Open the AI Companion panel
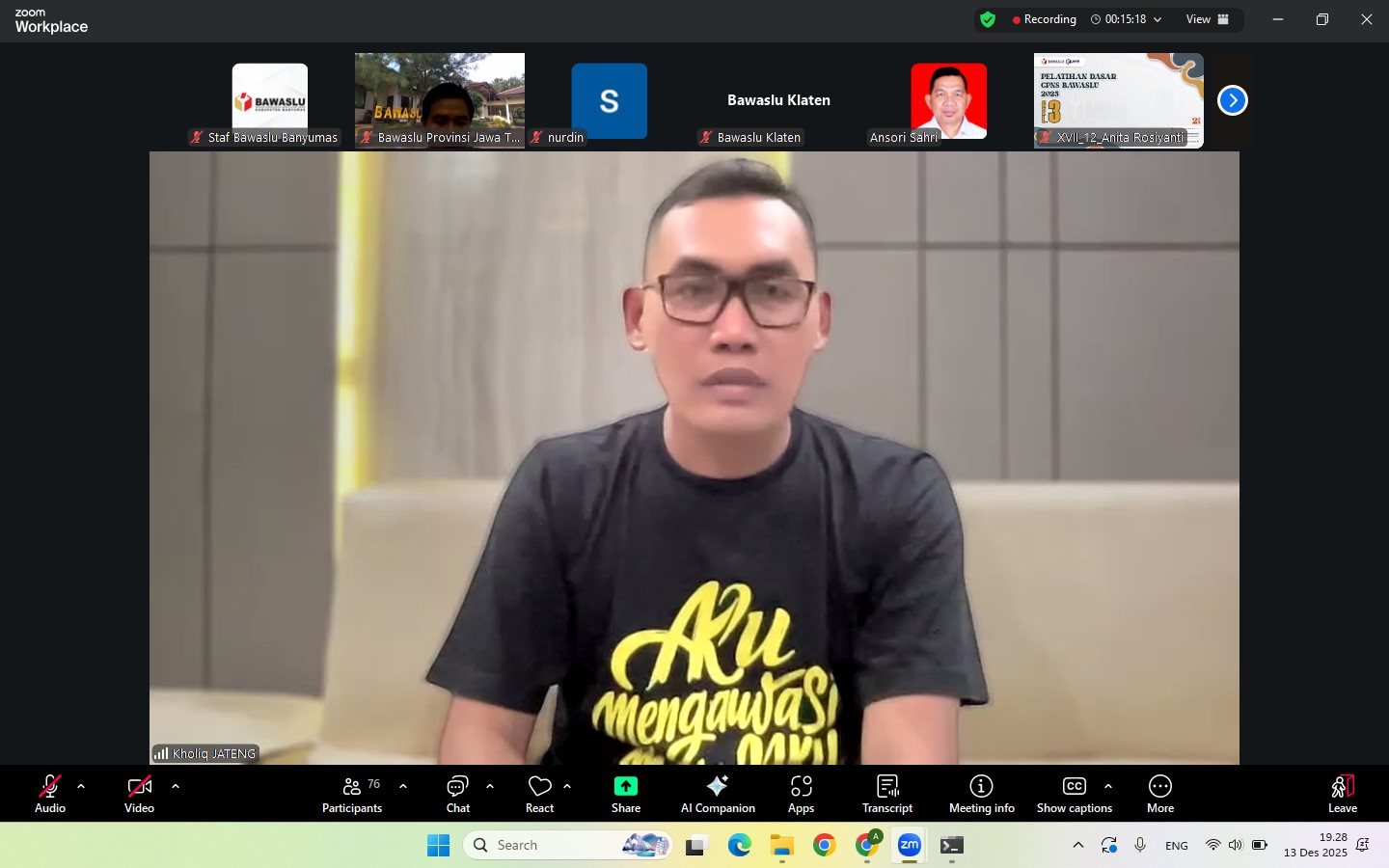Image resolution: width=1389 pixels, height=868 pixels. 718,794
